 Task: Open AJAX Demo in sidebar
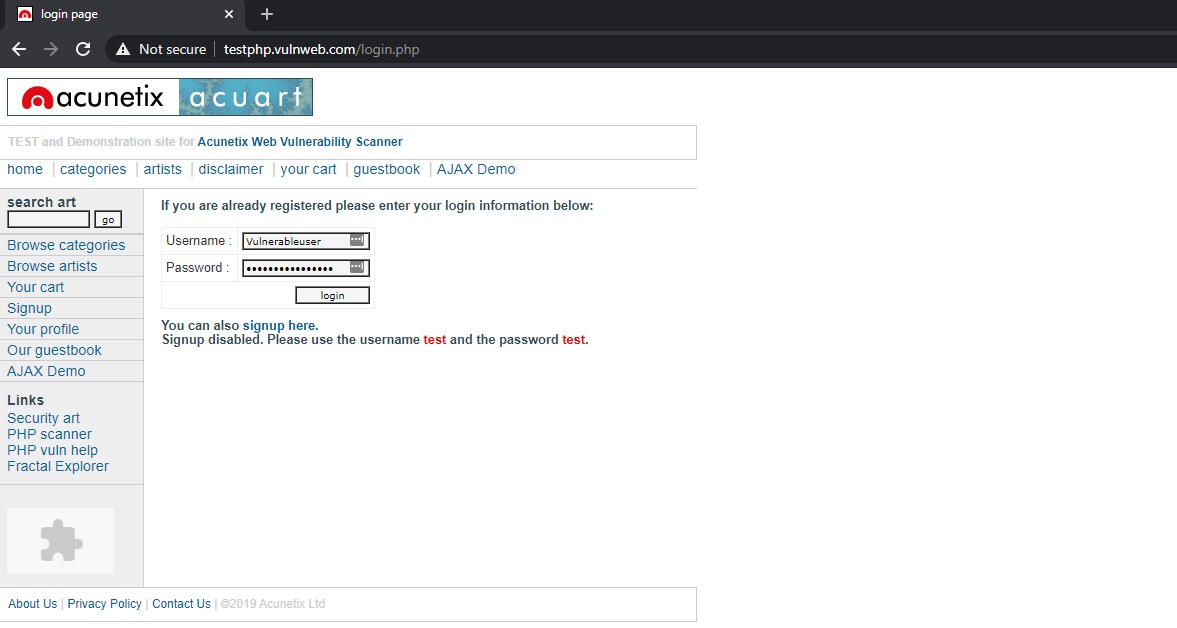46,371
